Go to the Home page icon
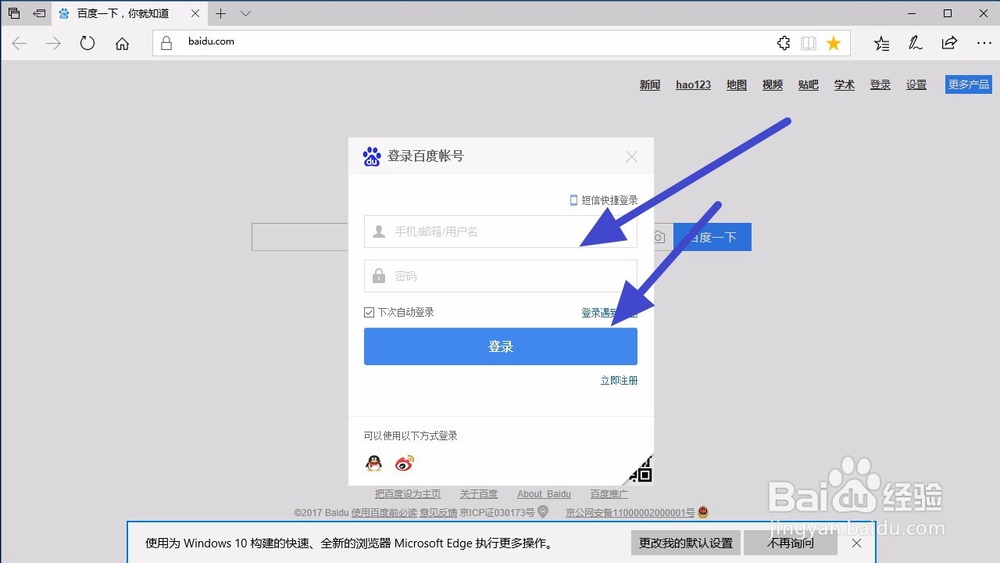 pyautogui.click(x=122, y=43)
